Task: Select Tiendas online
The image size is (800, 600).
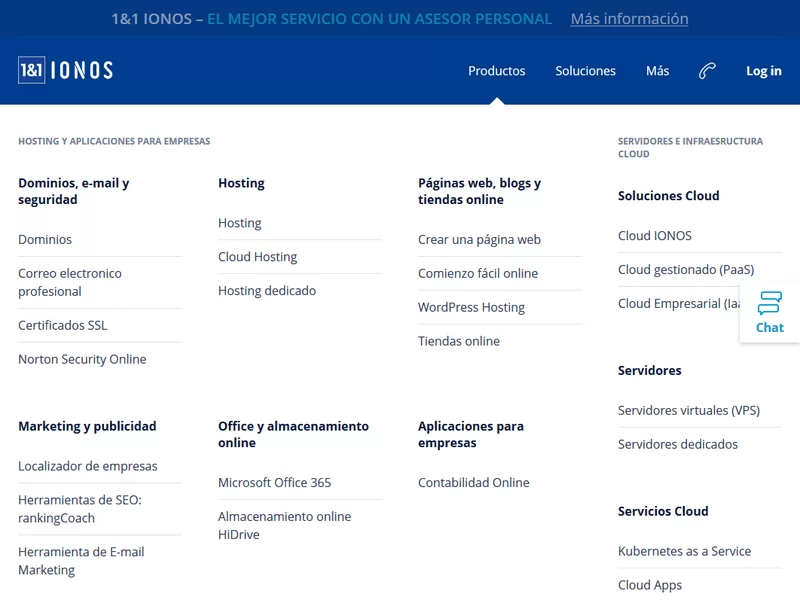Action: pos(459,341)
